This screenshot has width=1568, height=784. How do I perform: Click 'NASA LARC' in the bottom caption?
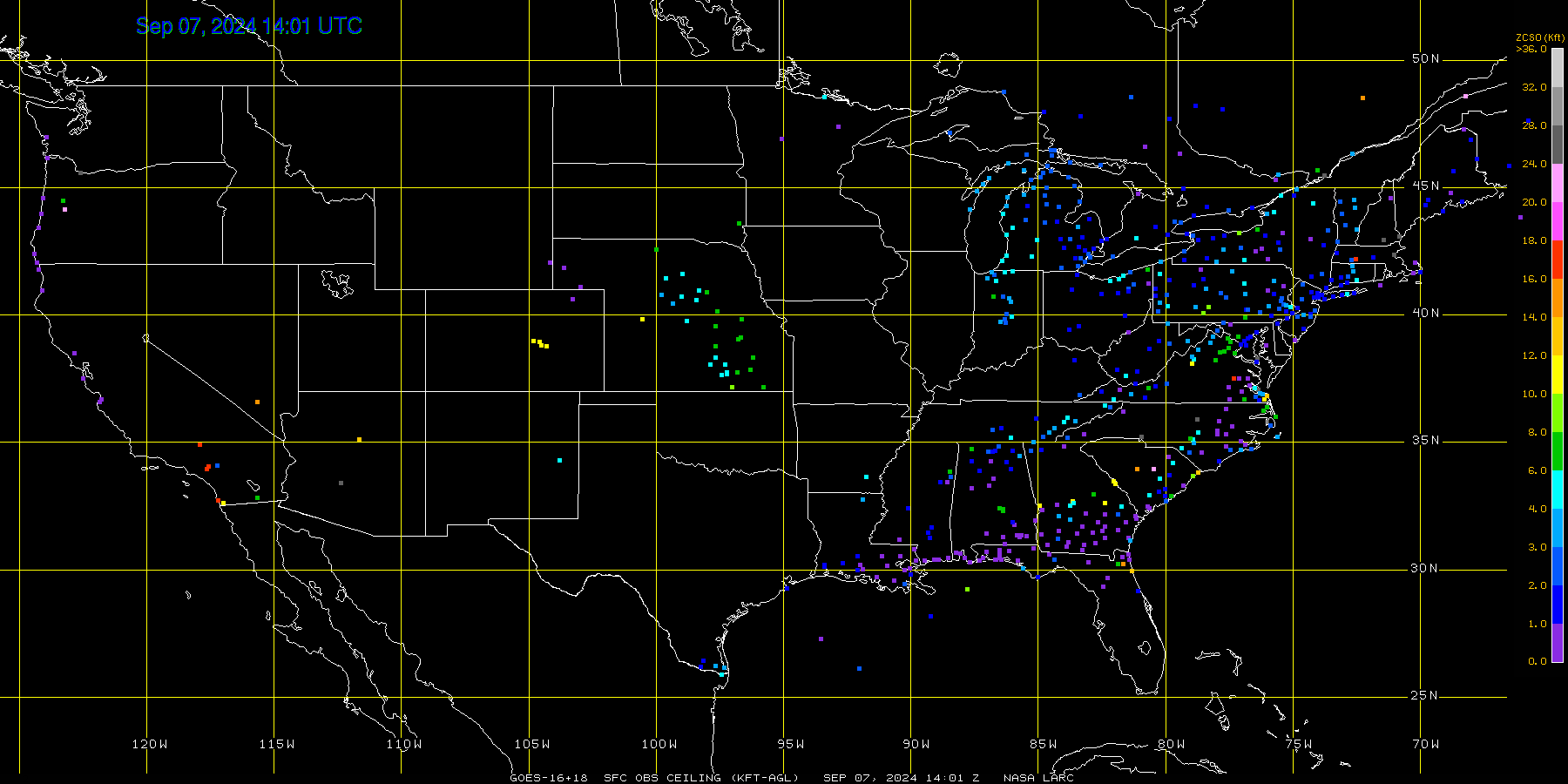coord(1038,778)
